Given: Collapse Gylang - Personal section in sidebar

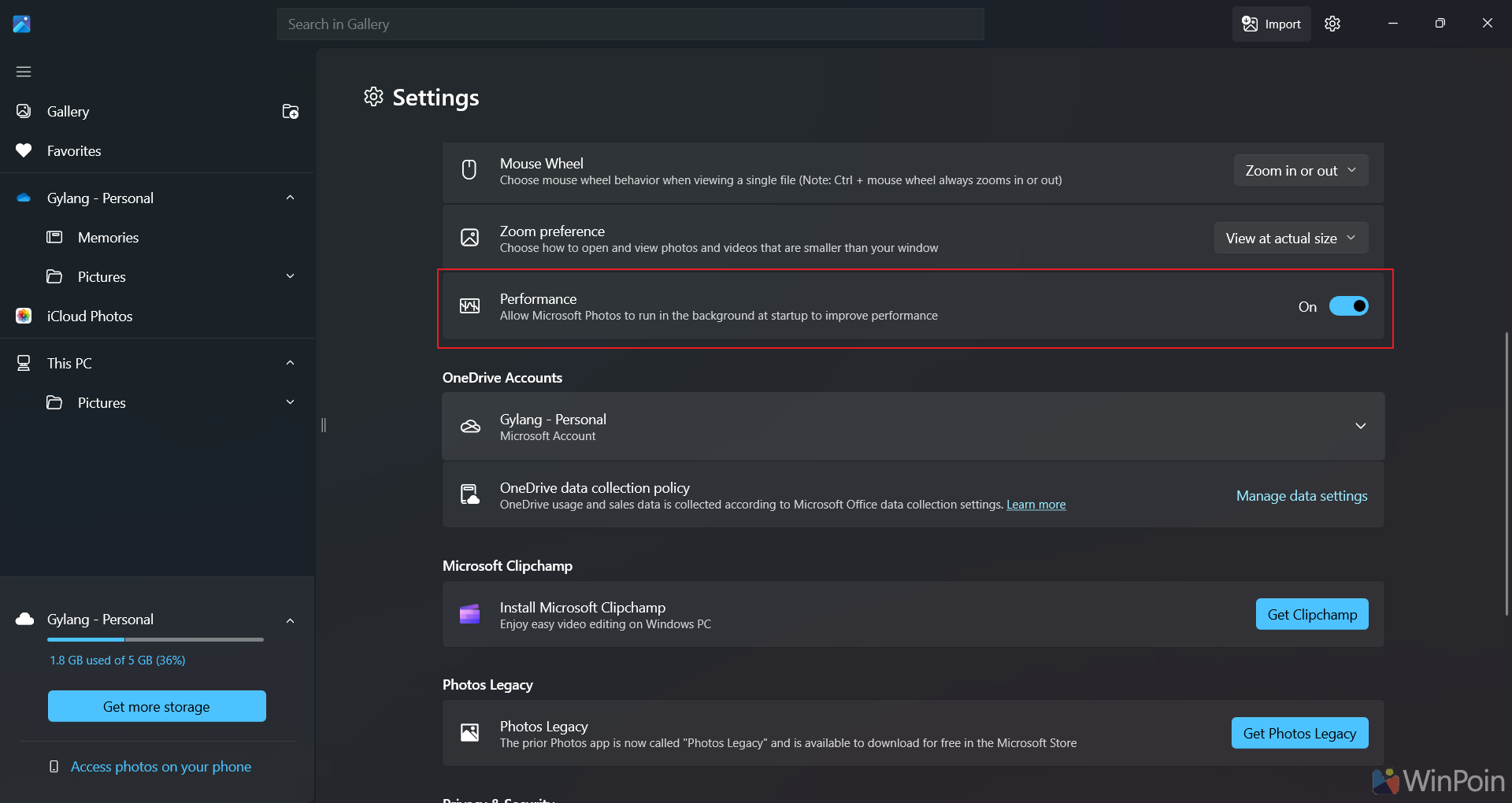Looking at the screenshot, I should click(290, 198).
